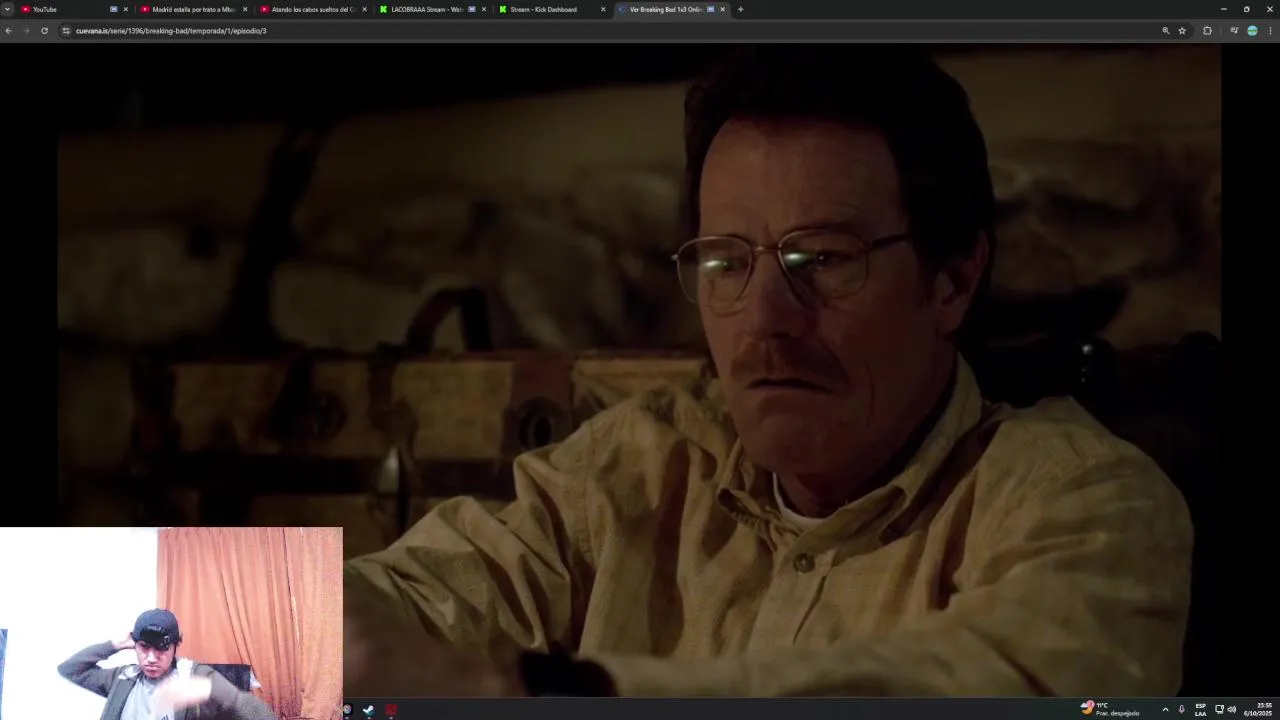This screenshot has width=1280, height=720.
Task: Click the audio indicator on LACOBRAAA tab
Action: click(x=472, y=9)
